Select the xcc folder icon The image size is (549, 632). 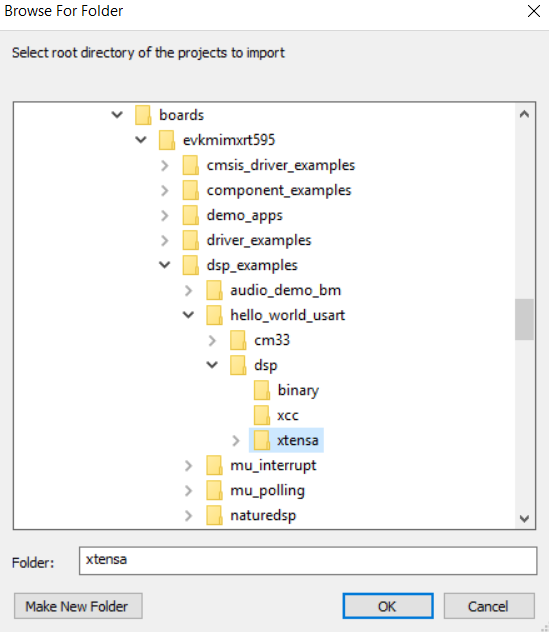(262, 415)
